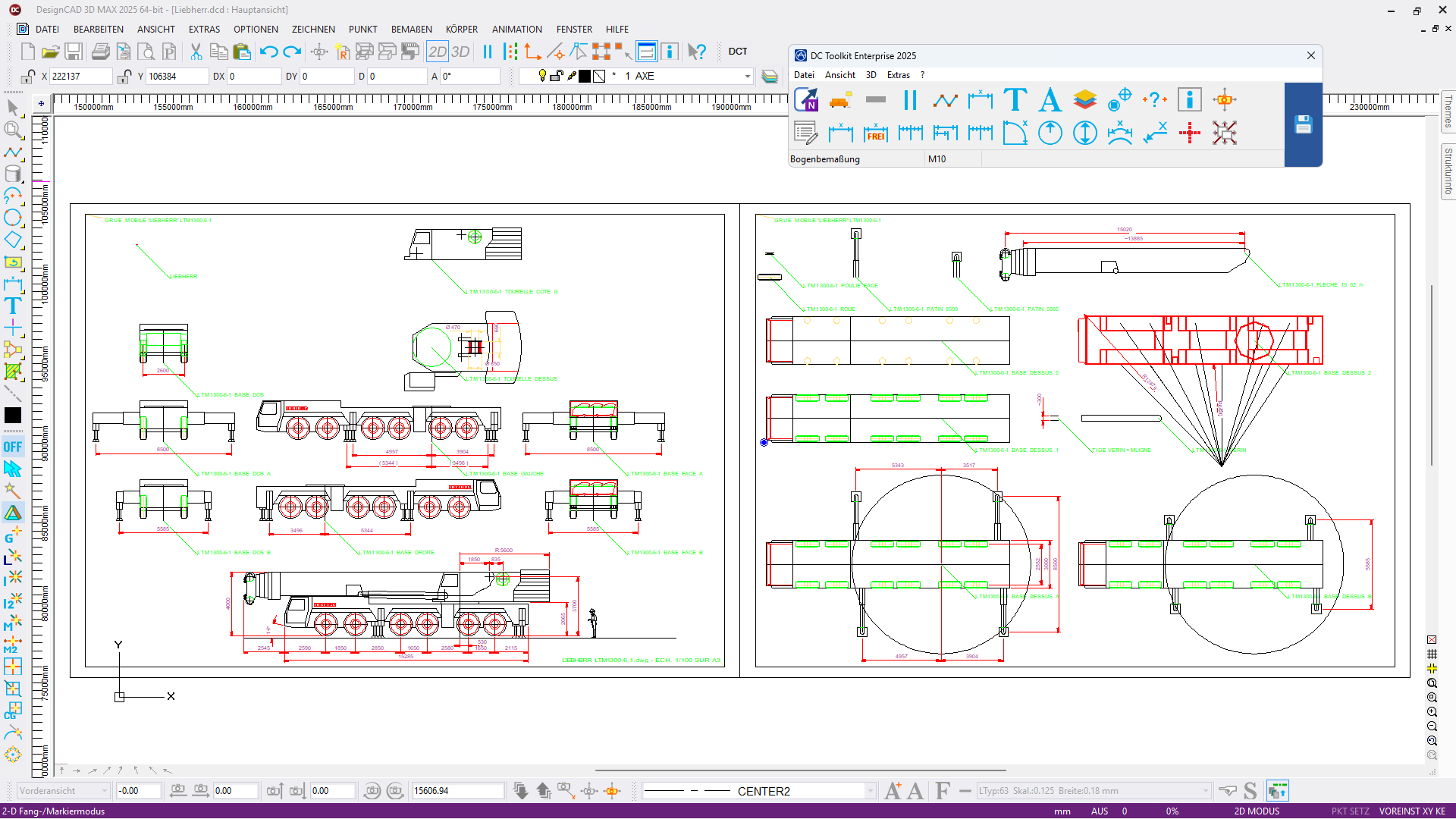
Task: Expand the CENTER2 line style dropdown
Action: coord(870,791)
